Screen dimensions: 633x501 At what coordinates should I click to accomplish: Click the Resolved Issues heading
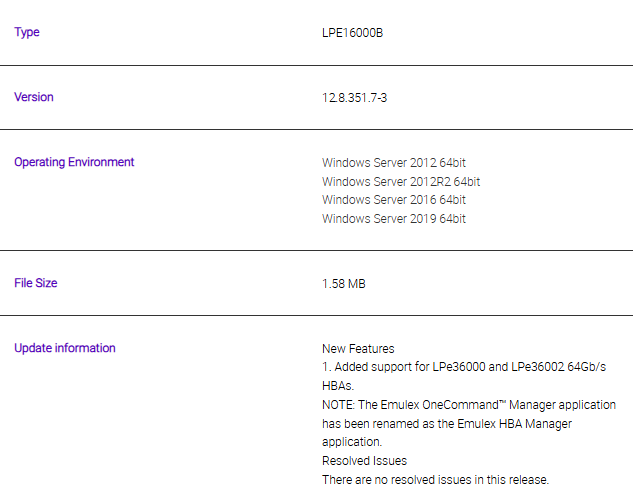pos(365,461)
